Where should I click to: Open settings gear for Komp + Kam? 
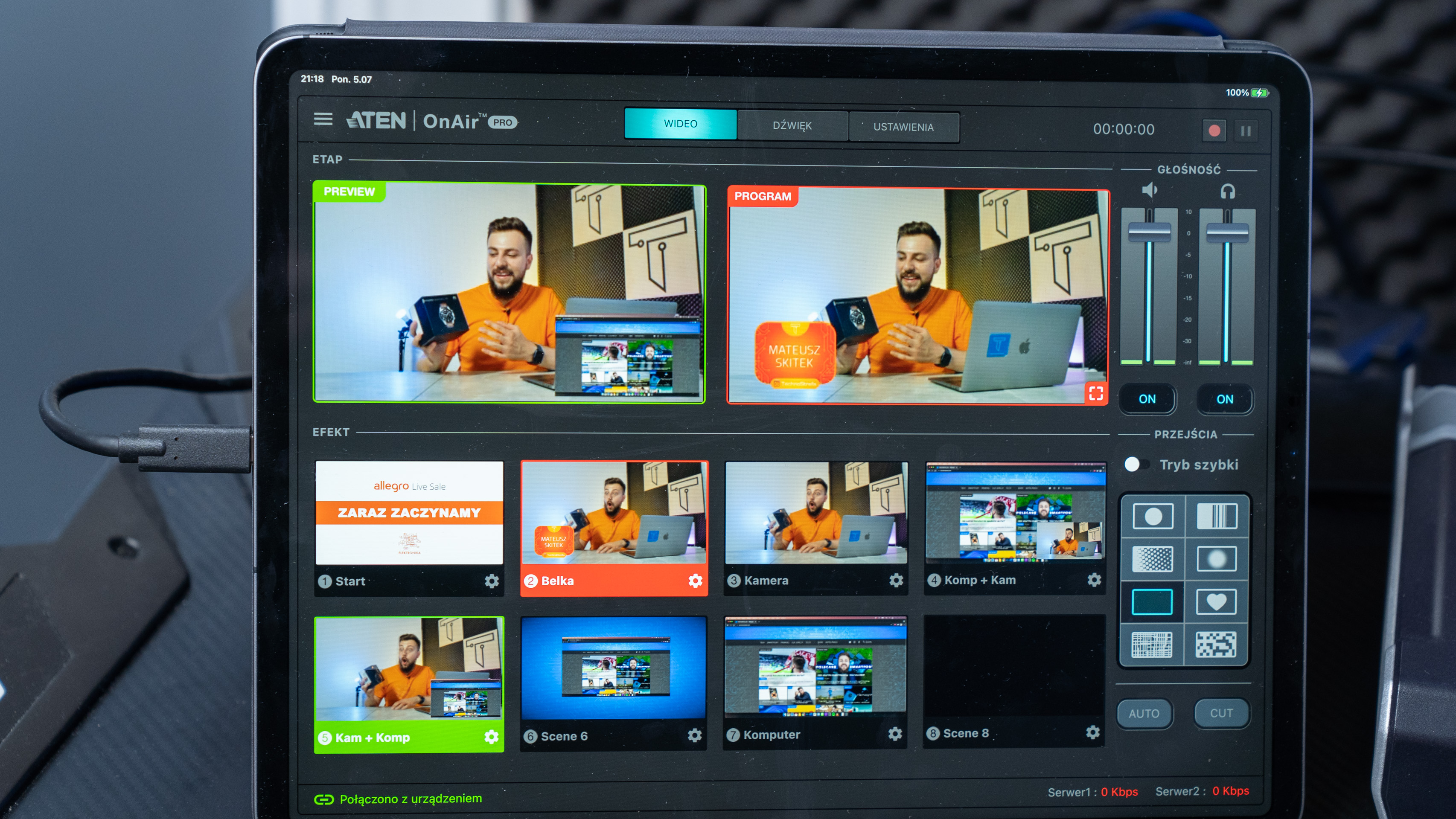click(1094, 580)
